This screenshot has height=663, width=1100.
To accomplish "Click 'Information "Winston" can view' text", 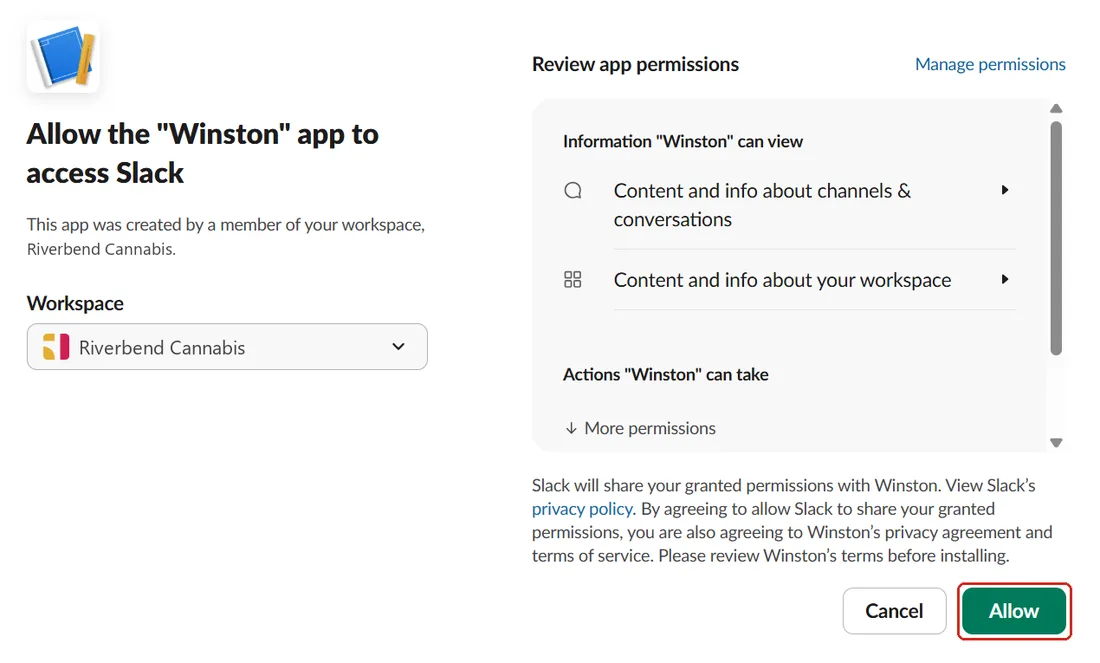I will tap(683, 142).
